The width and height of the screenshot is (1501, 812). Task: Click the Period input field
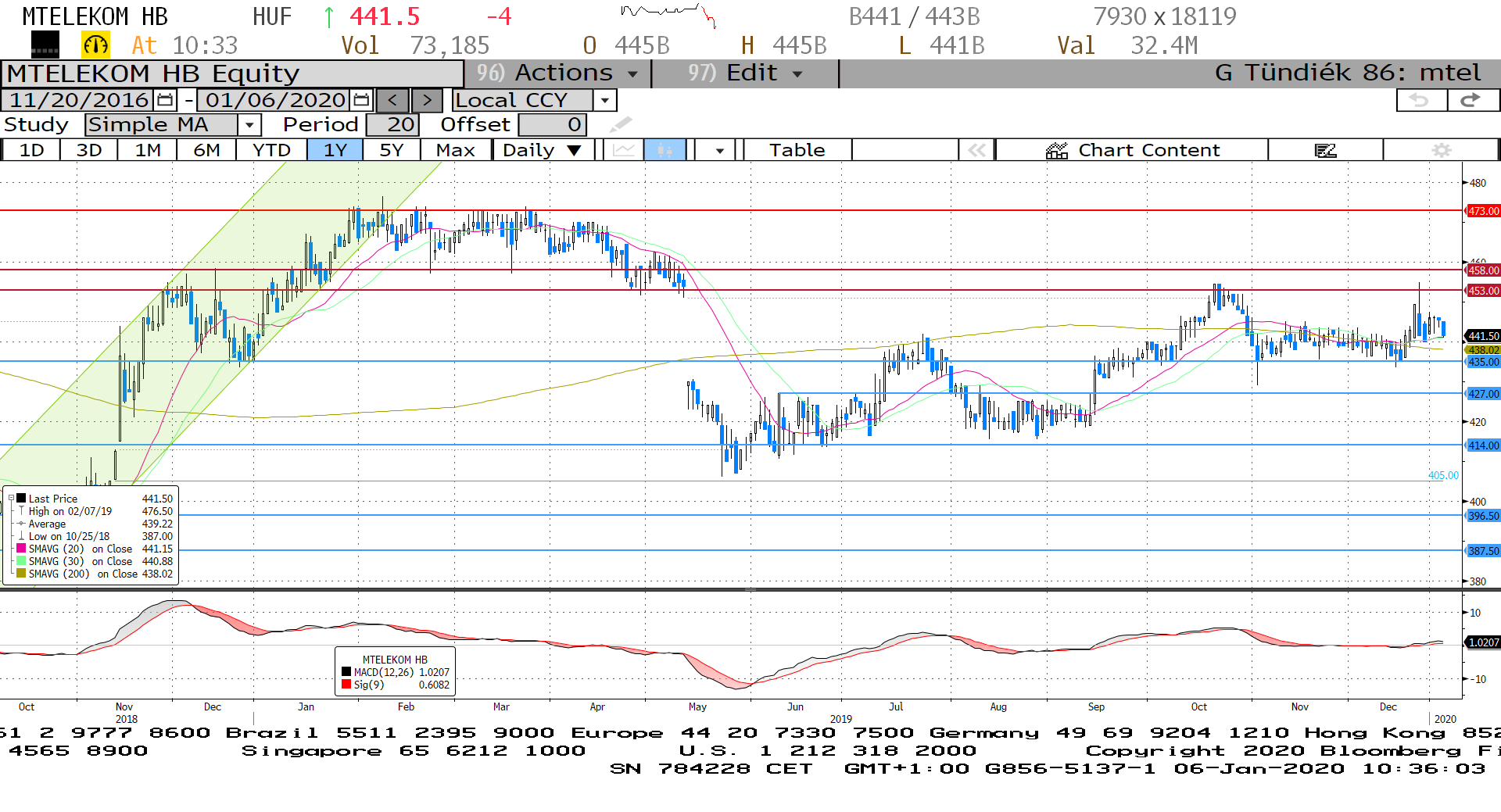pyautogui.click(x=392, y=125)
